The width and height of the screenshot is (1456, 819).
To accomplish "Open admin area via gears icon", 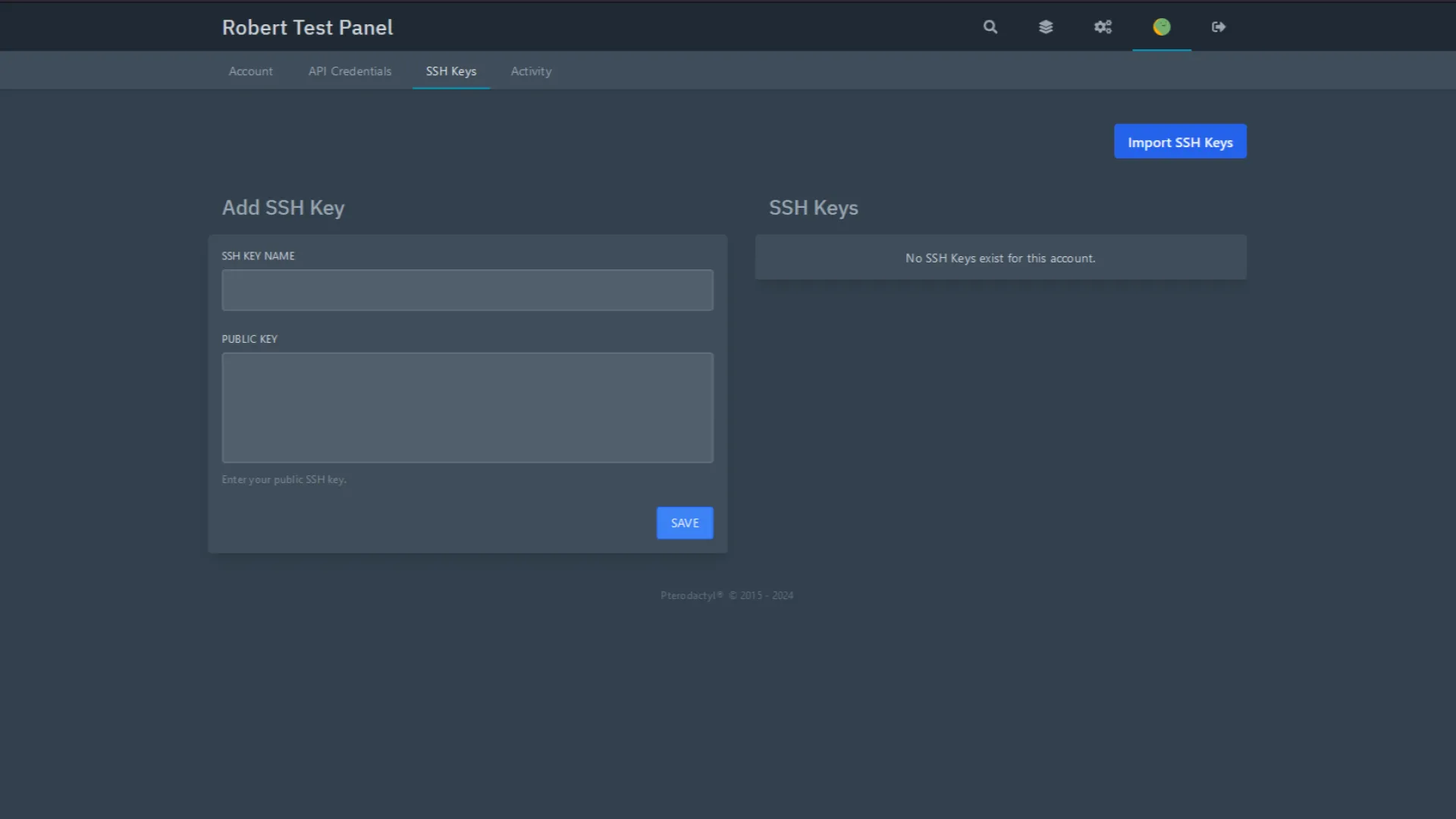I will point(1103,27).
